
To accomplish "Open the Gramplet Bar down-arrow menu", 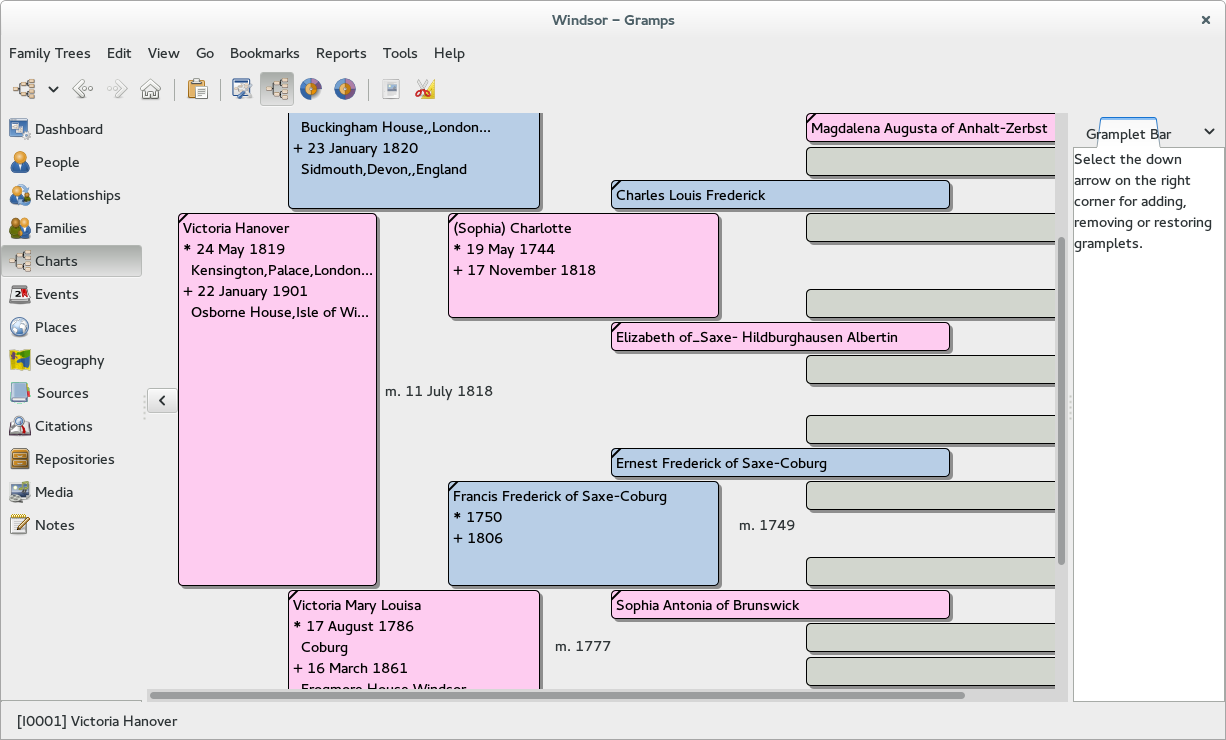I will point(1208,132).
